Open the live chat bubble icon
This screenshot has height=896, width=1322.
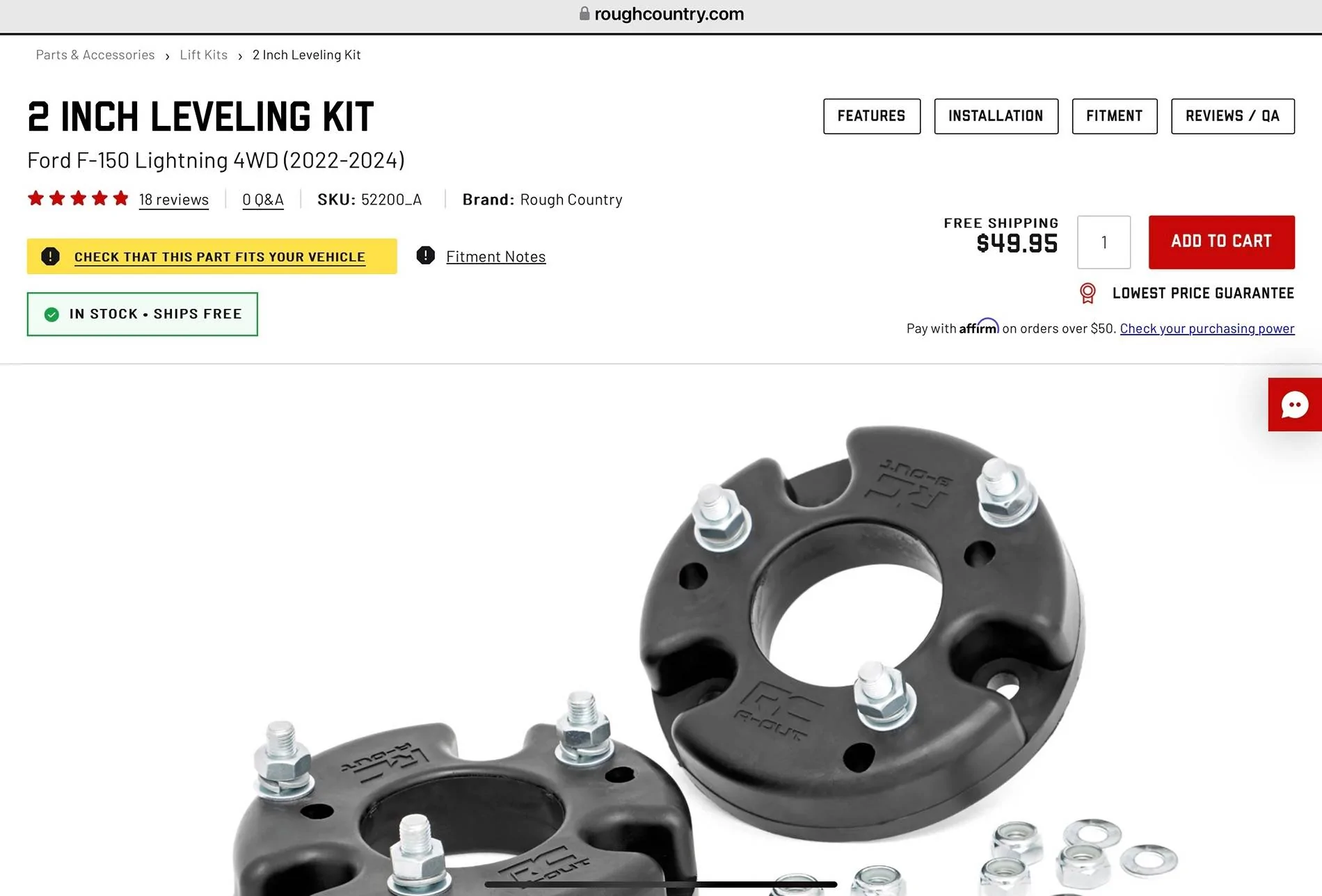[1294, 405]
